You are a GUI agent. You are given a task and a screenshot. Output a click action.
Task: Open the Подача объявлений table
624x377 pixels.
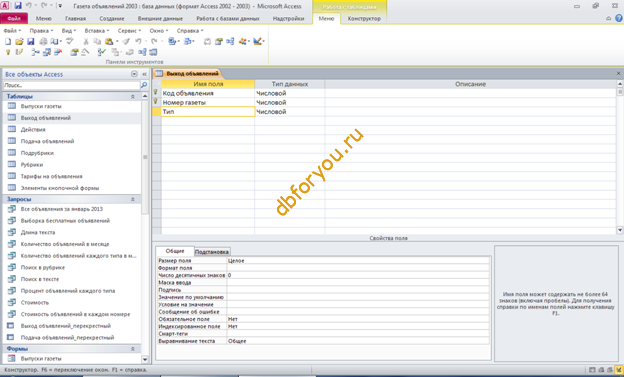[47, 141]
